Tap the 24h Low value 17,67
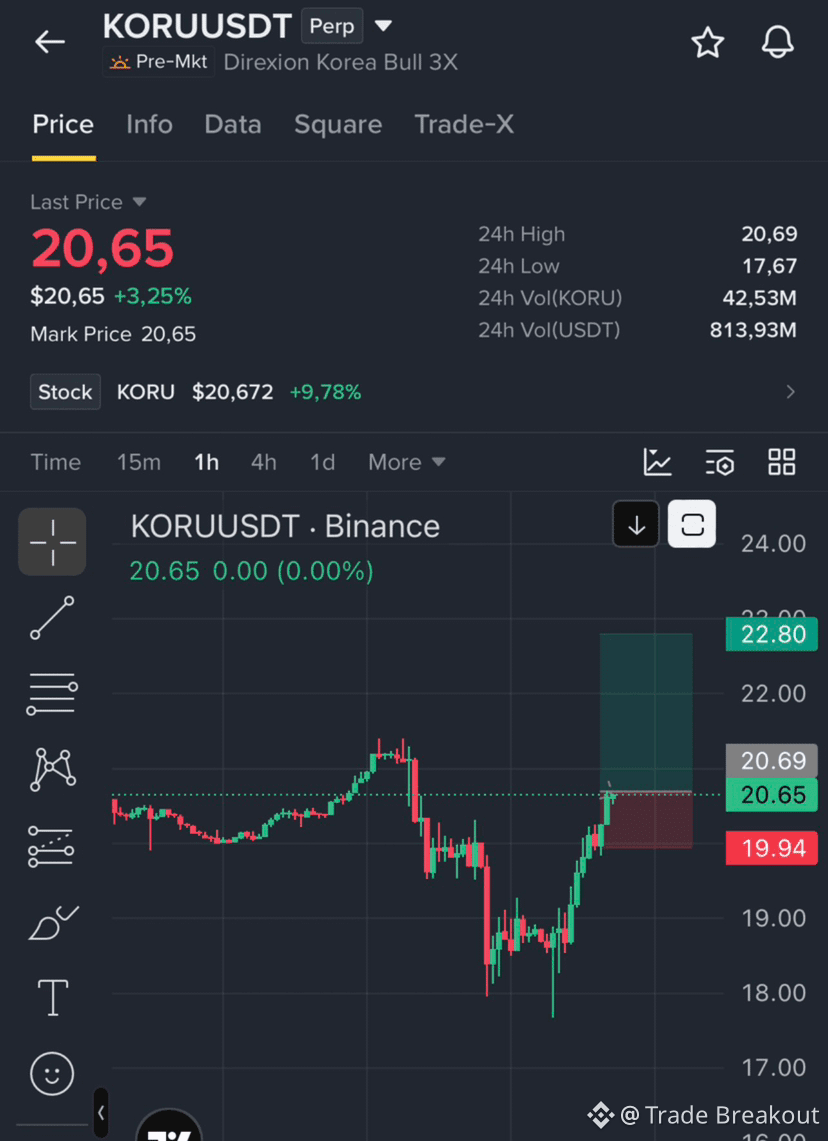 (770, 266)
